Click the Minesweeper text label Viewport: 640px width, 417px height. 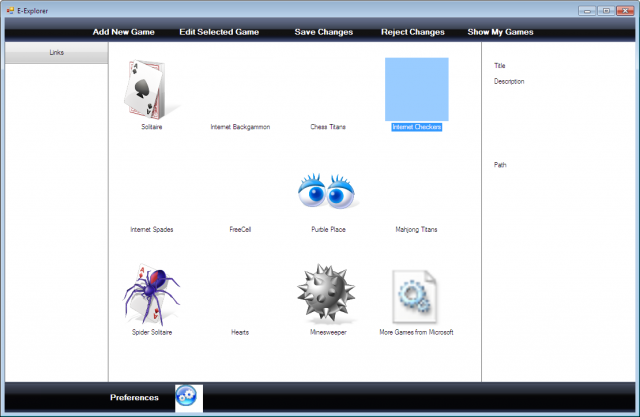[x=328, y=333]
